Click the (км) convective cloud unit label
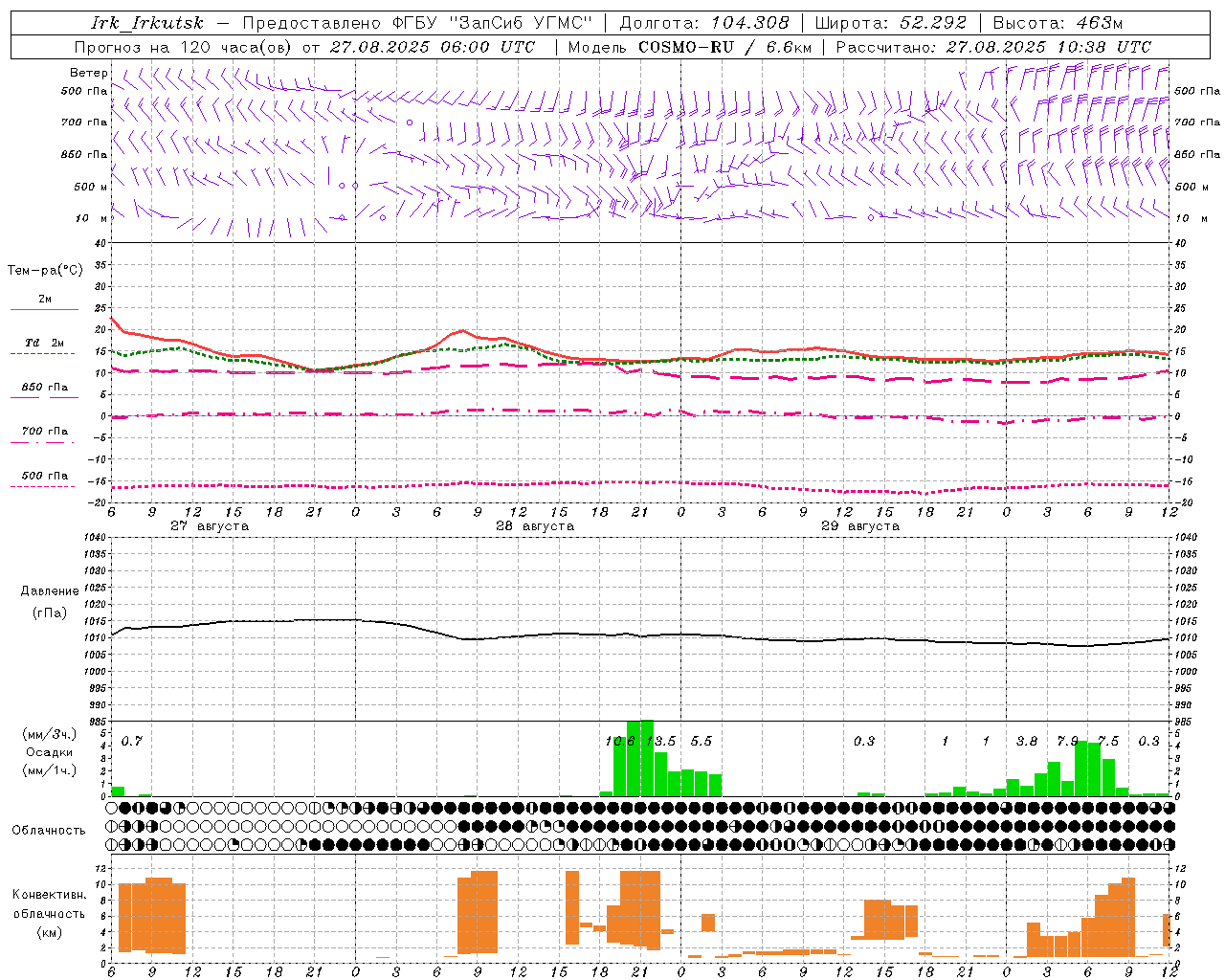This screenshot has width=1225, height=980. pyautogui.click(x=49, y=933)
